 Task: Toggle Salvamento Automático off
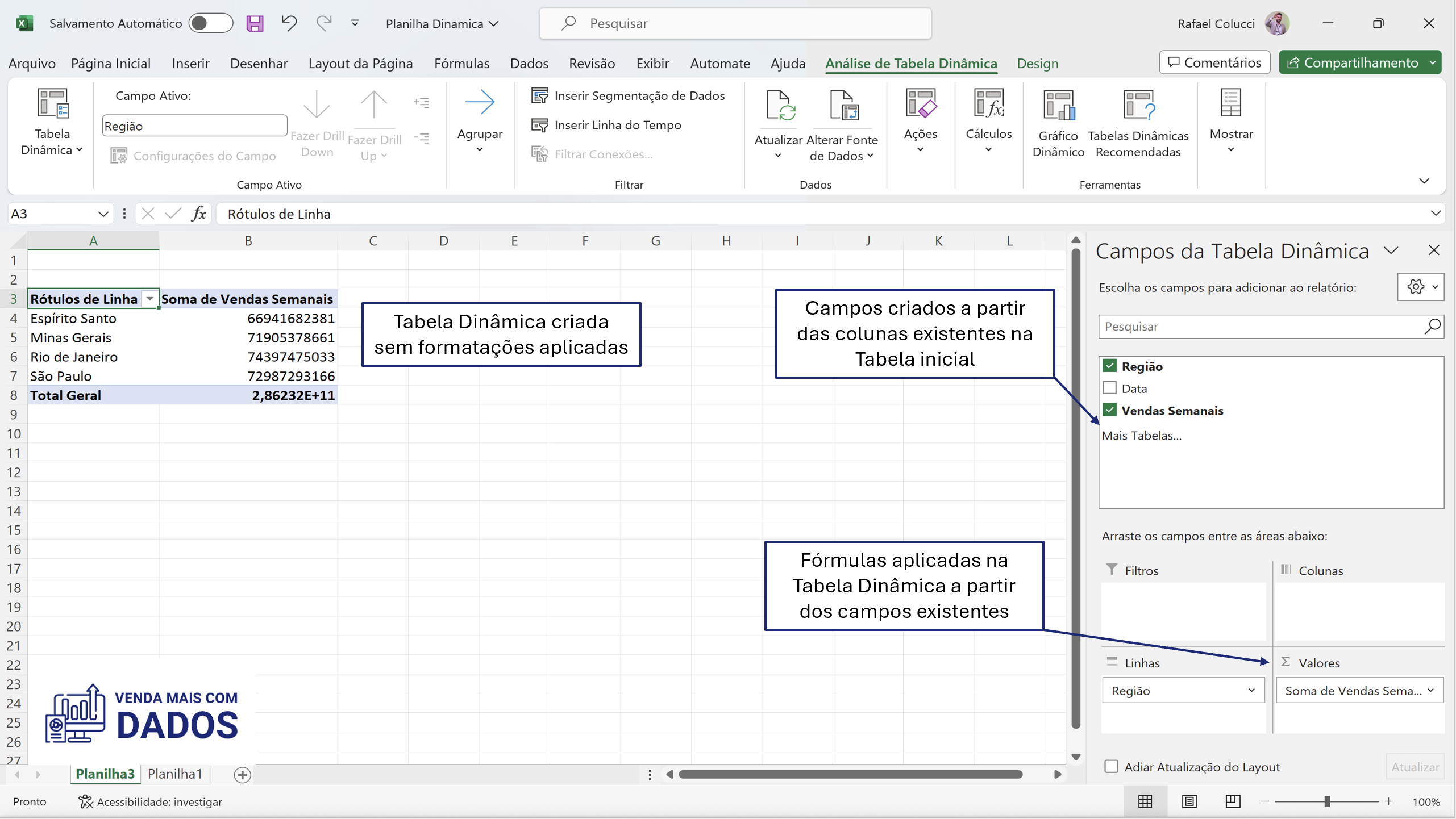pos(210,23)
